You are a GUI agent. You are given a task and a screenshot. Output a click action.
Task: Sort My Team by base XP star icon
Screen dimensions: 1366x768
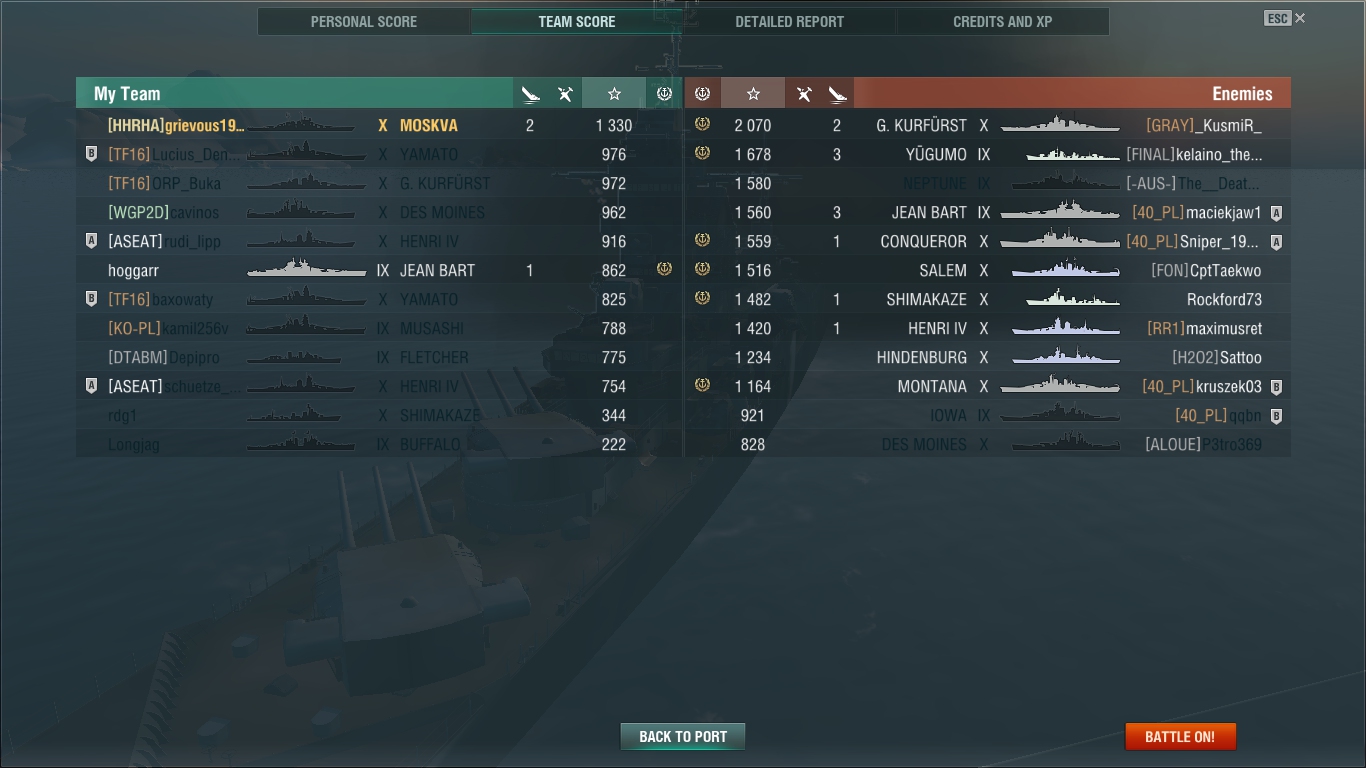pos(614,94)
